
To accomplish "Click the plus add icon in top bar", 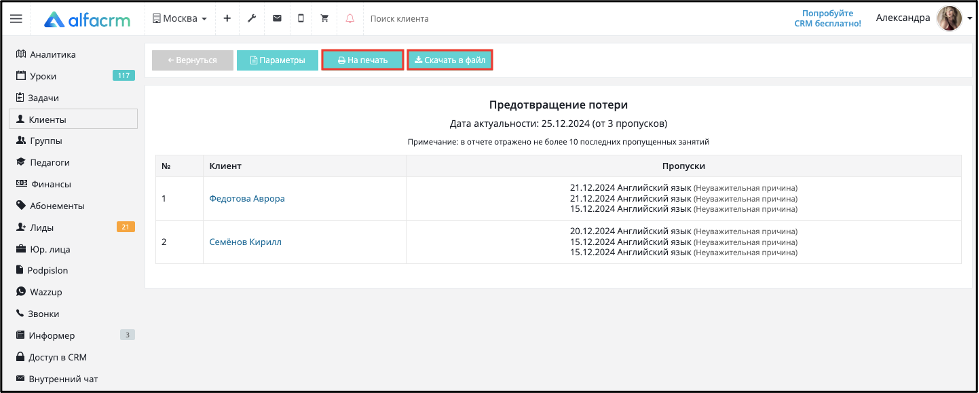I will coord(227,19).
